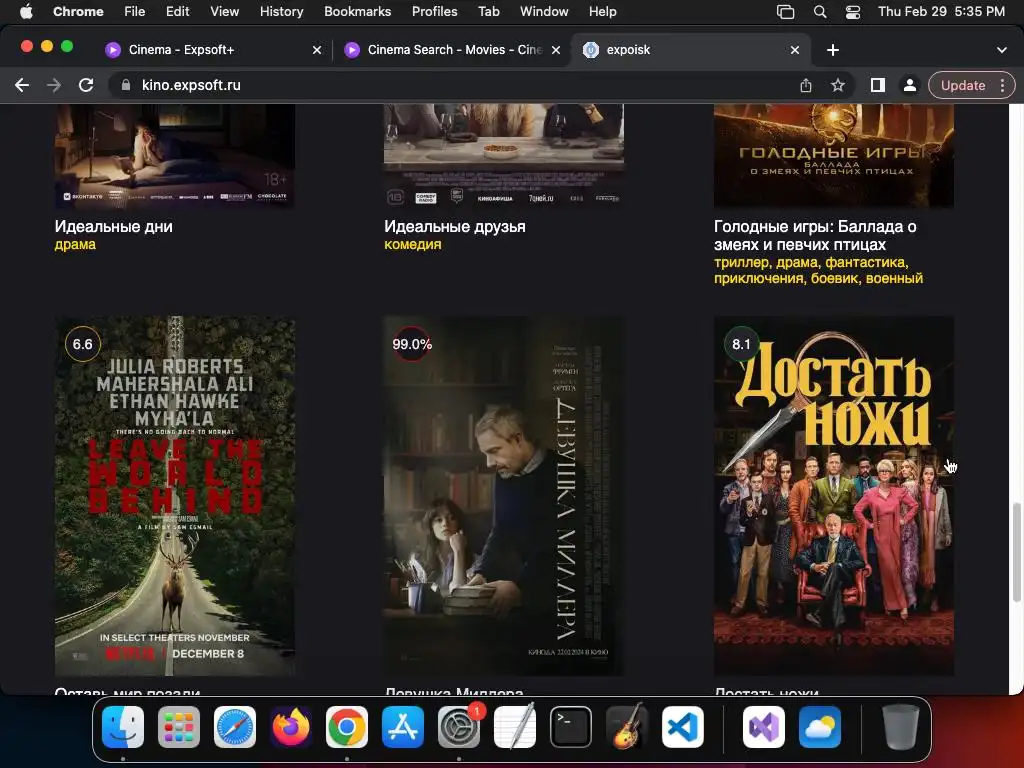Select the expoisk tab
1024x768 pixels.
[691, 50]
